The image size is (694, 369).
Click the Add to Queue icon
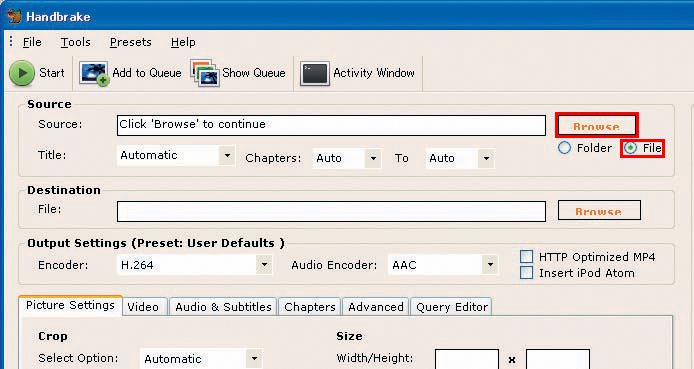(x=94, y=73)
